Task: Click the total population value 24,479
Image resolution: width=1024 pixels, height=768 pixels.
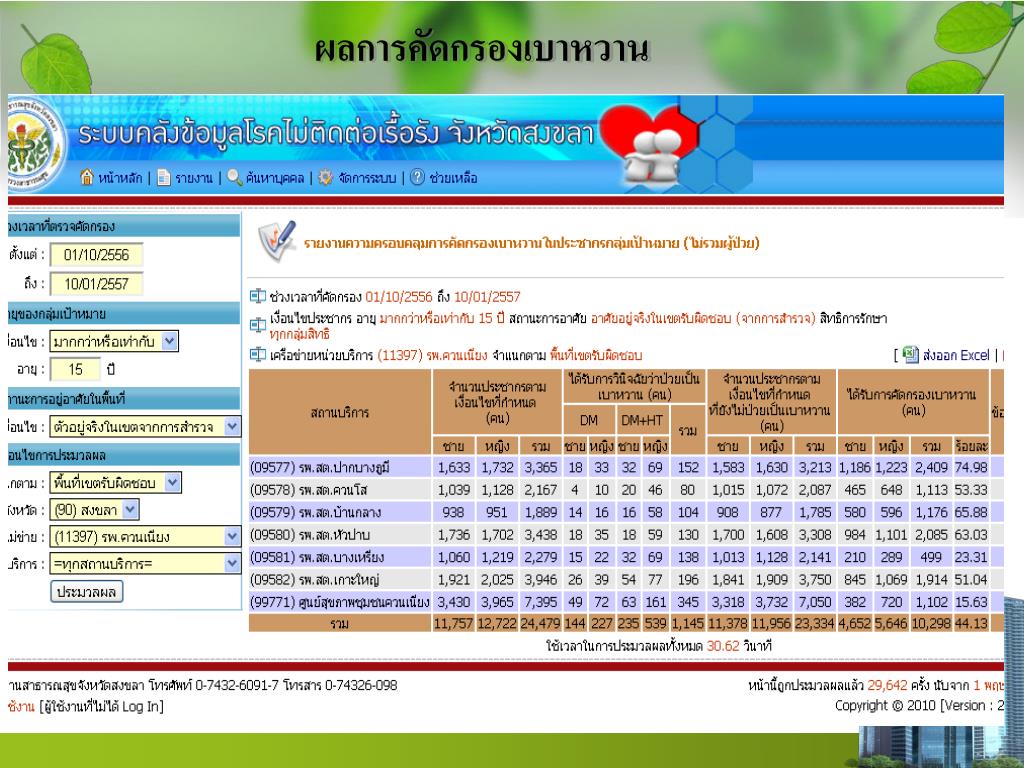Action: tap(540, 623)
